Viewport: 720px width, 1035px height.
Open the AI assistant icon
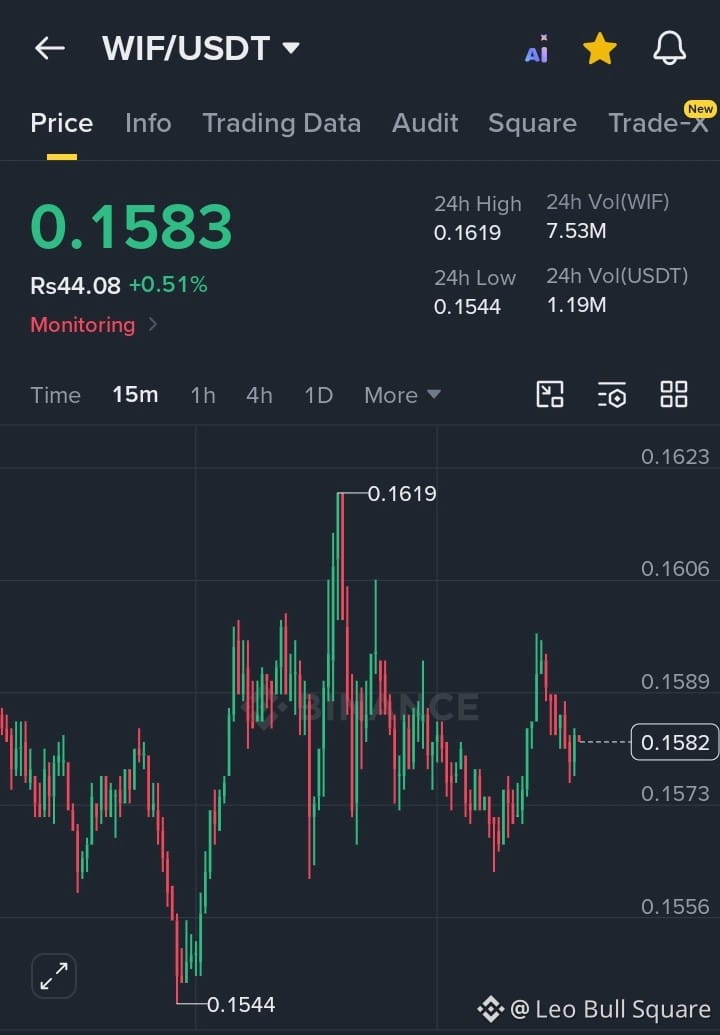pyautogui.click(x=537, y=49)
